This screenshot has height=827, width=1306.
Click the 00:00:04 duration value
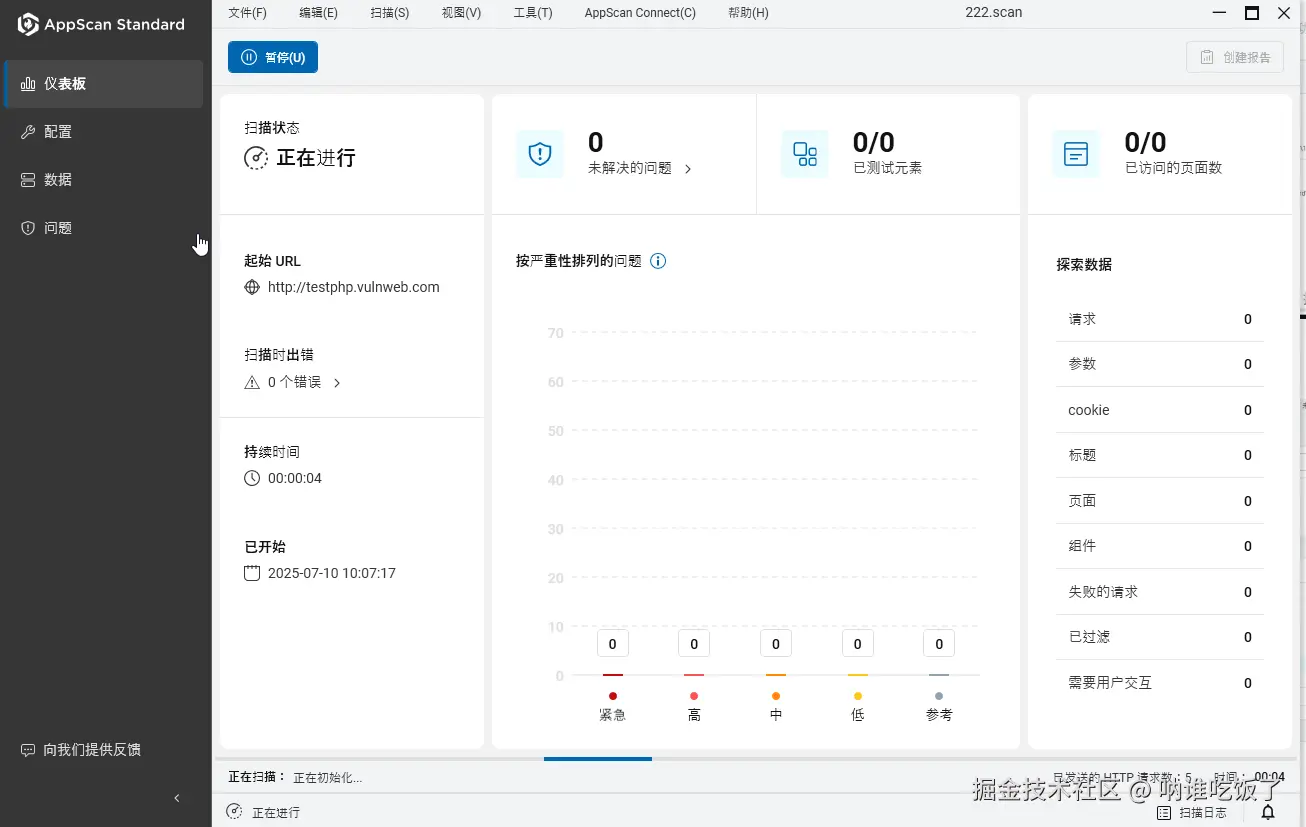click(x=295, y=478)
